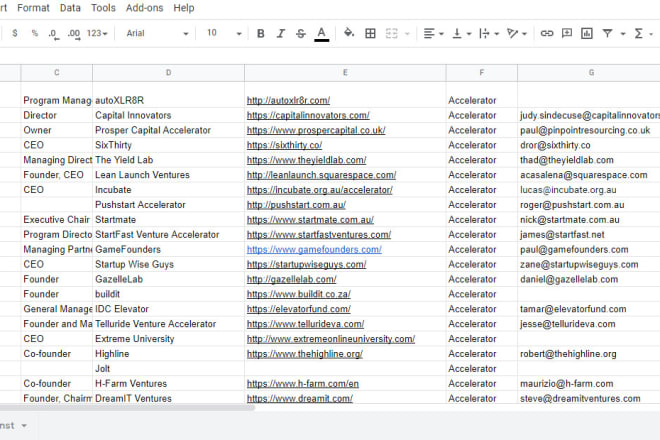660x440 pixels.
Task: Open the cell borders tool
Action: pos(370,33)
